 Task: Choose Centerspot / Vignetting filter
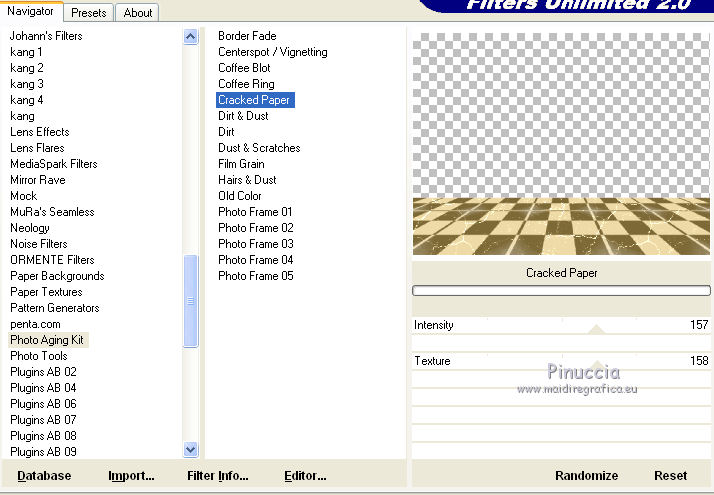click(272, 52)
